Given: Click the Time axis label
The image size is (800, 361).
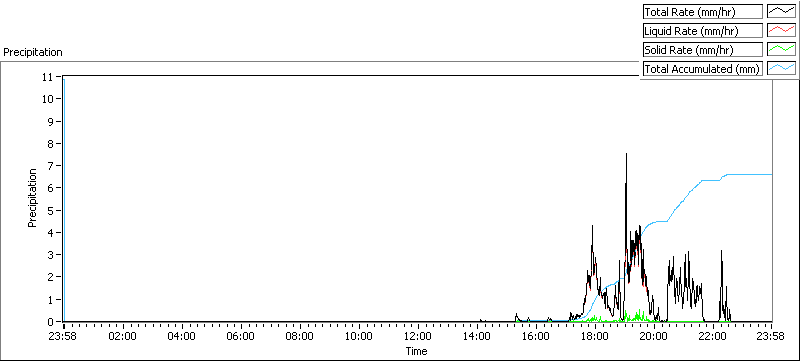Looking at the screenshot, I should point(416,351).
